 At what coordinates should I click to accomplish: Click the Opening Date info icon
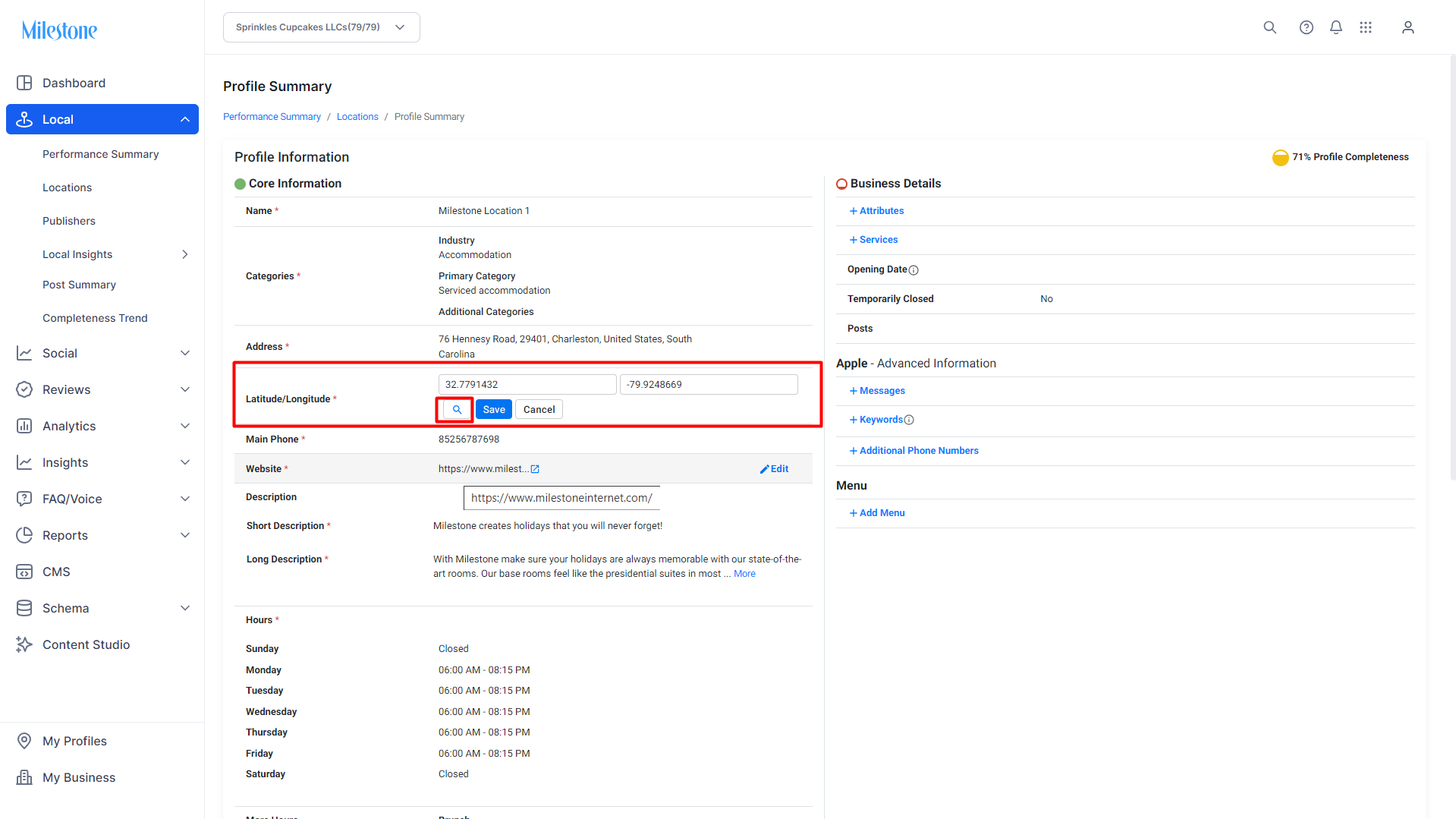point(914,270)
